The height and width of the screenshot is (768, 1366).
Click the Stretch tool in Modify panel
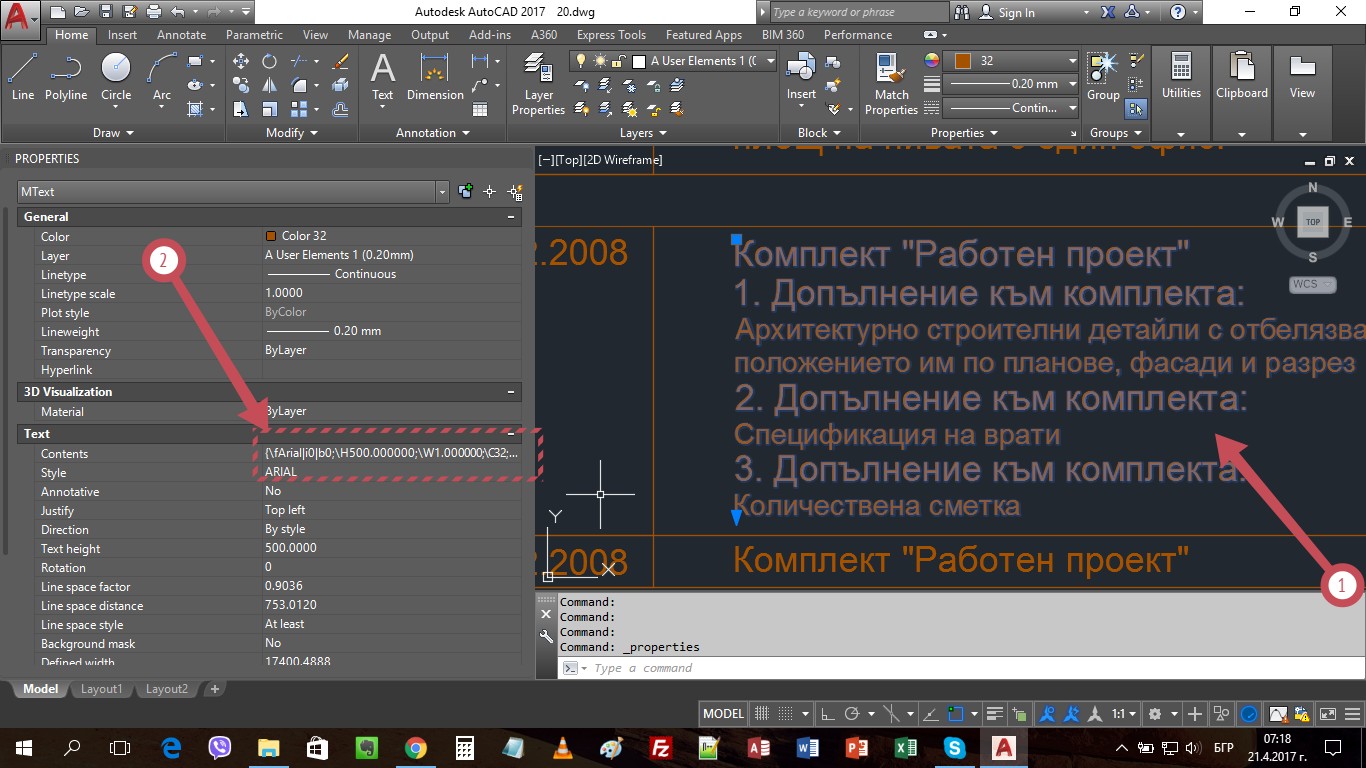pos(241,109)
